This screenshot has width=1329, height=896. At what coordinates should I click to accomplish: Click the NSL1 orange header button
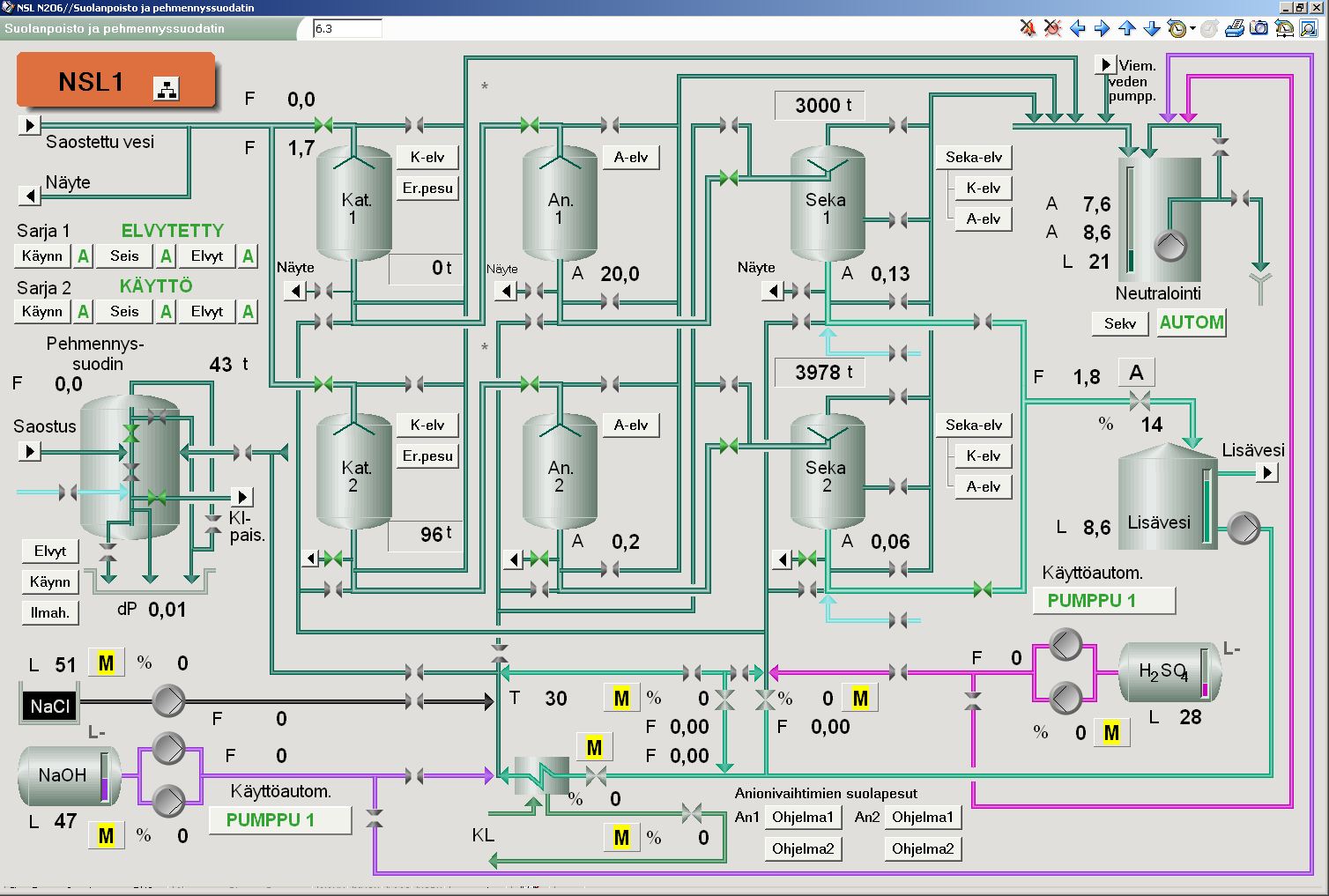point(115,80)
